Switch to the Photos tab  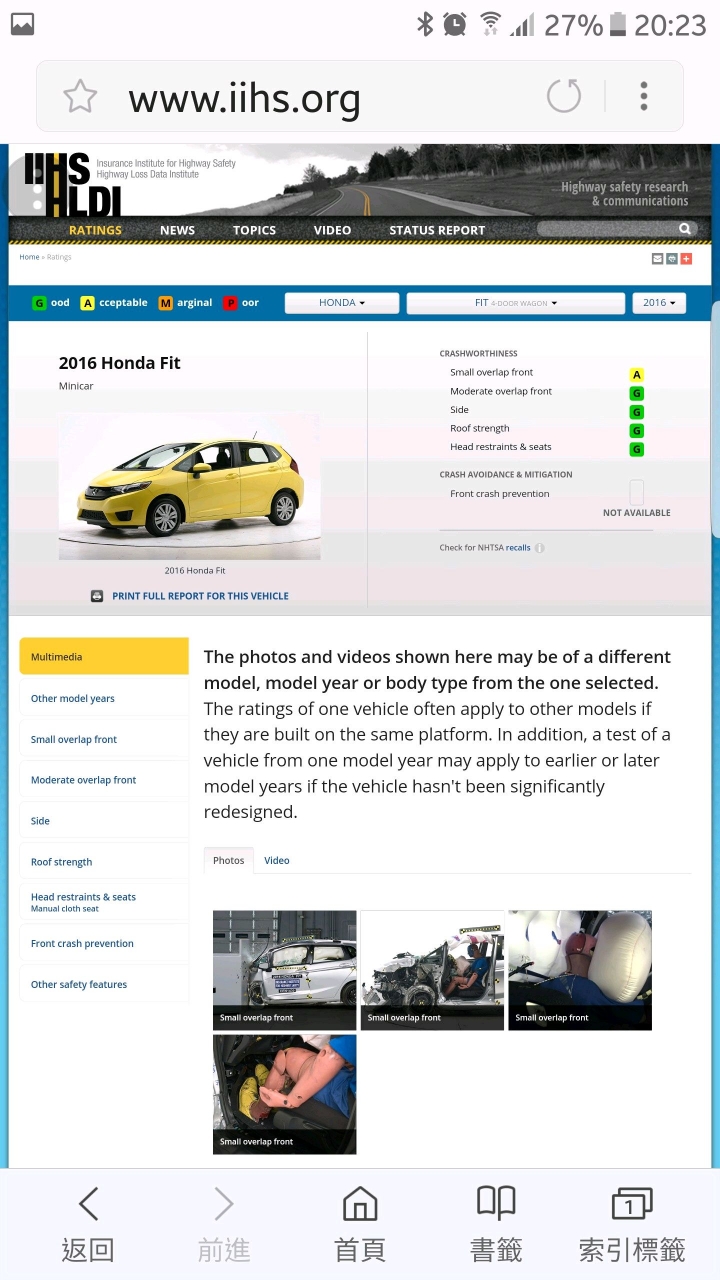point(228,860)
